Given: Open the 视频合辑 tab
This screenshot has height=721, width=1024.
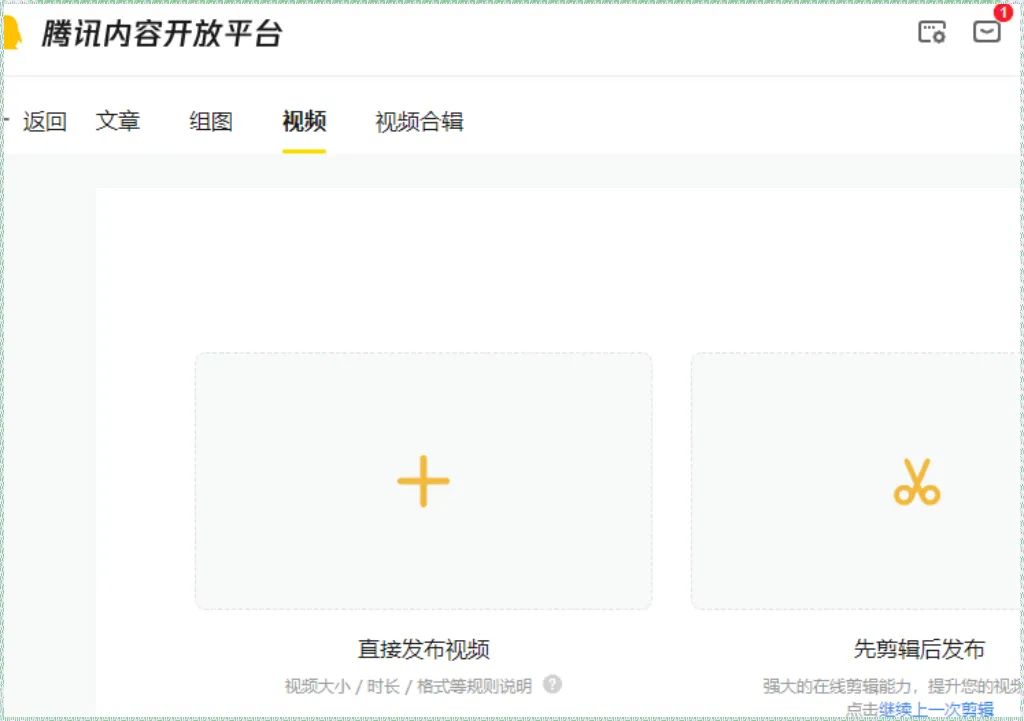Looking at the screenshot, I should click(x=419, y=121).
